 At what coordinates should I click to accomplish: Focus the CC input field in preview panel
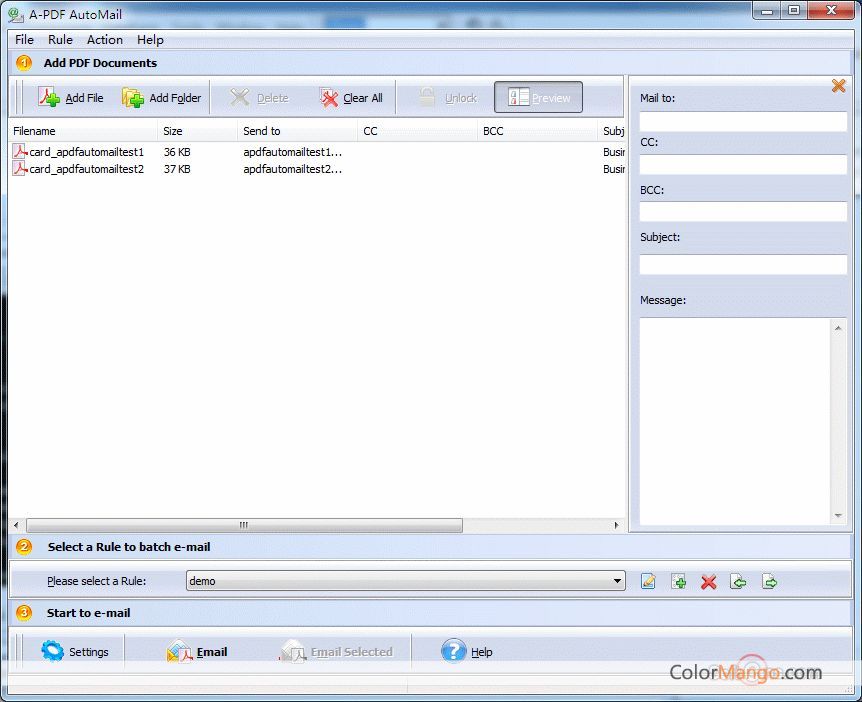(743, 164)
